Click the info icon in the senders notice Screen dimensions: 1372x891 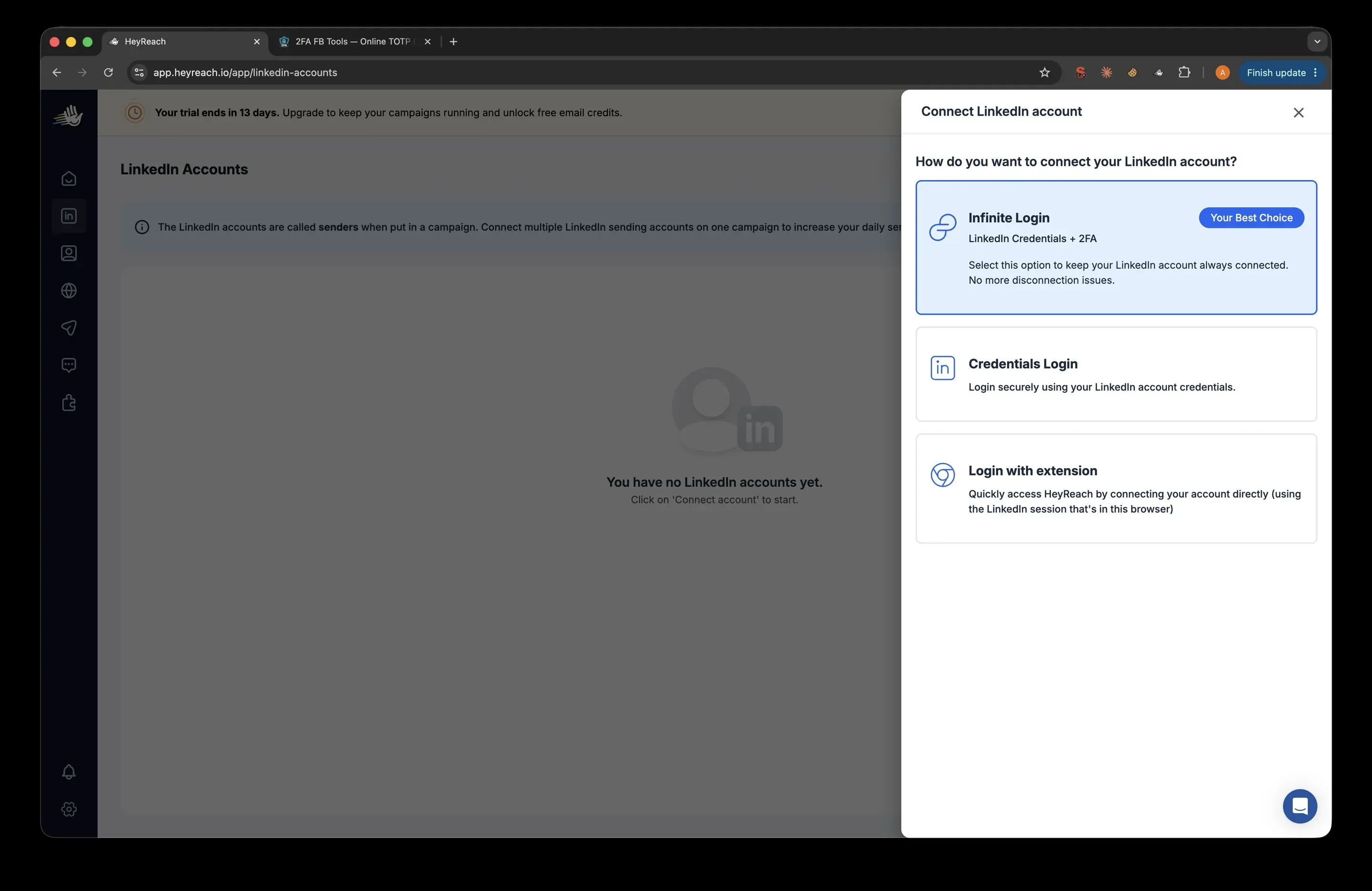point(142,227)
